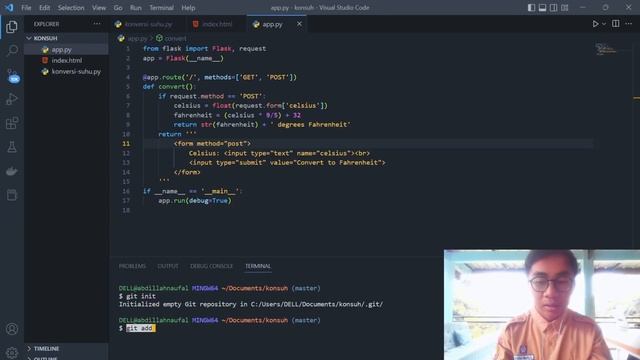Open the Source Control view

pyautogui.click(x=12, y=75)
